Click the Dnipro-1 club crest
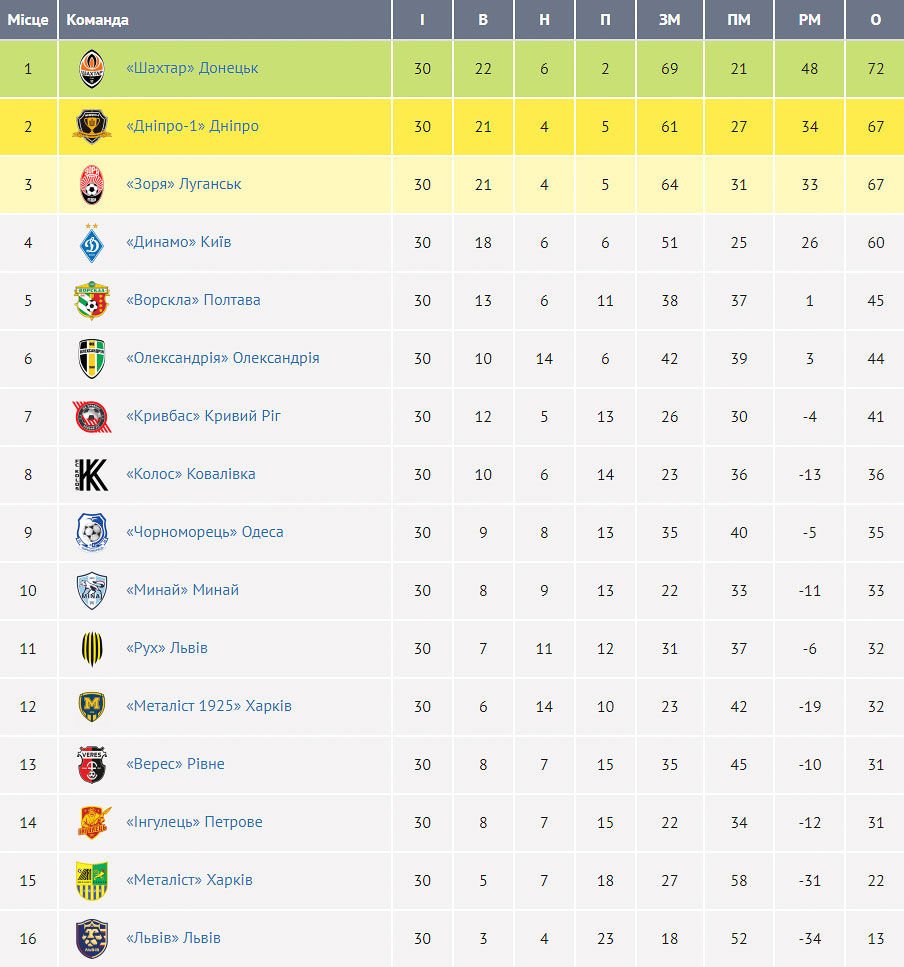Image resolution: width=904 pixels, height=967 pixels. pyautogui.click(x=92, y=126)
